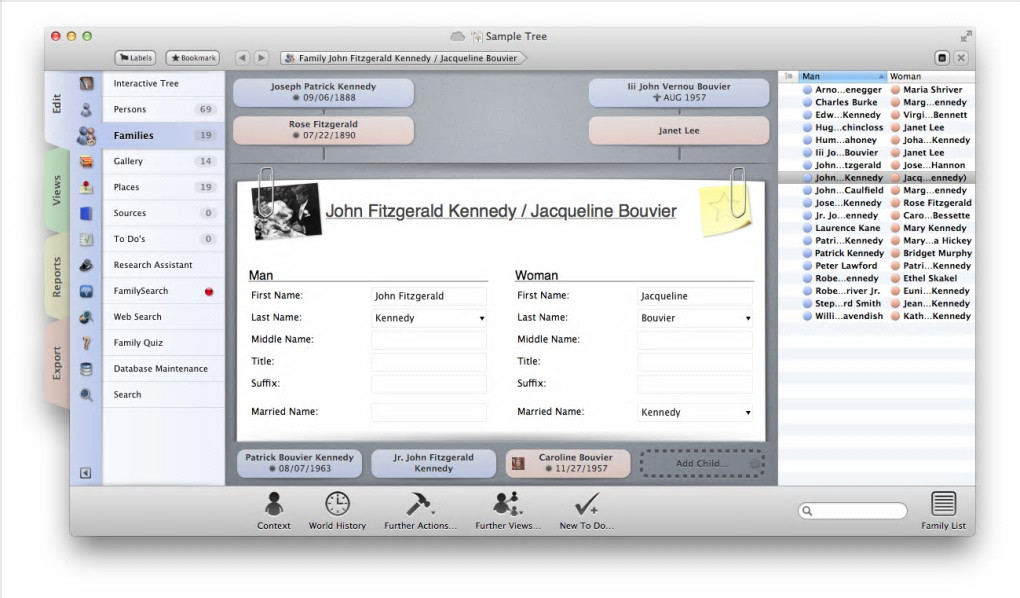
Task: Click the yellow sticky note star
Action: 725,210
